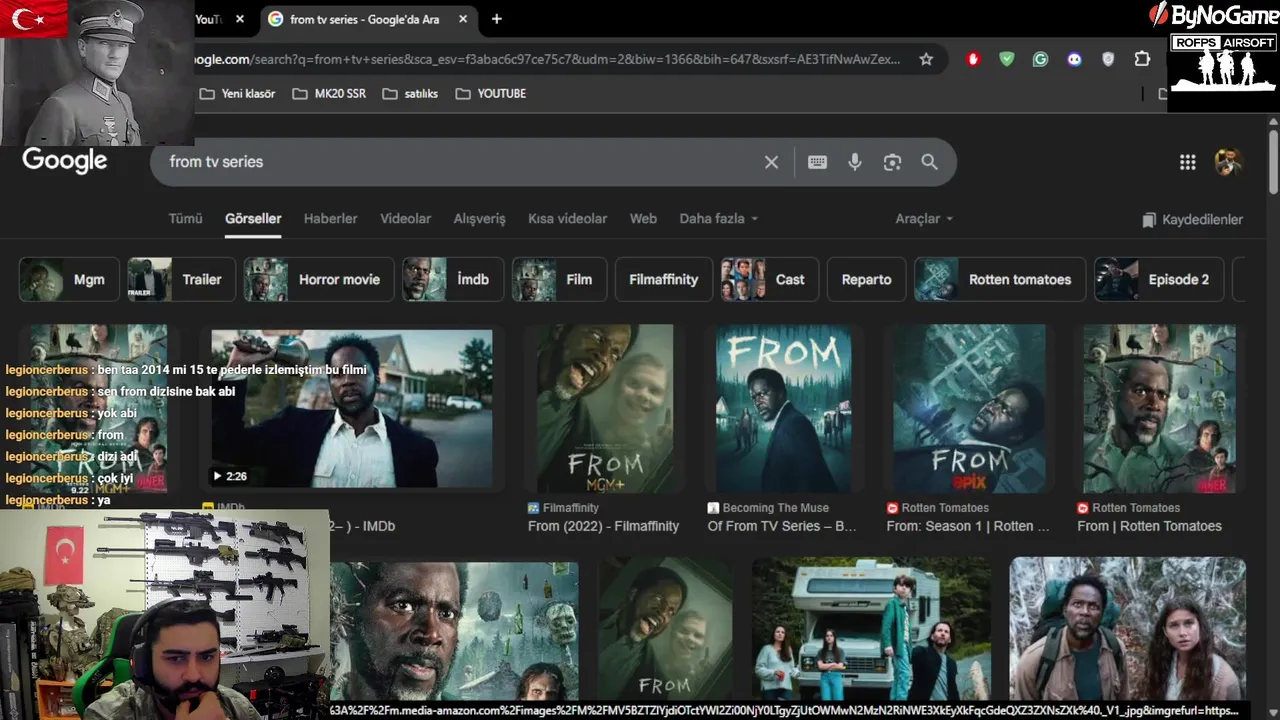Open the Kısa videolar tab

coord(567,218)
